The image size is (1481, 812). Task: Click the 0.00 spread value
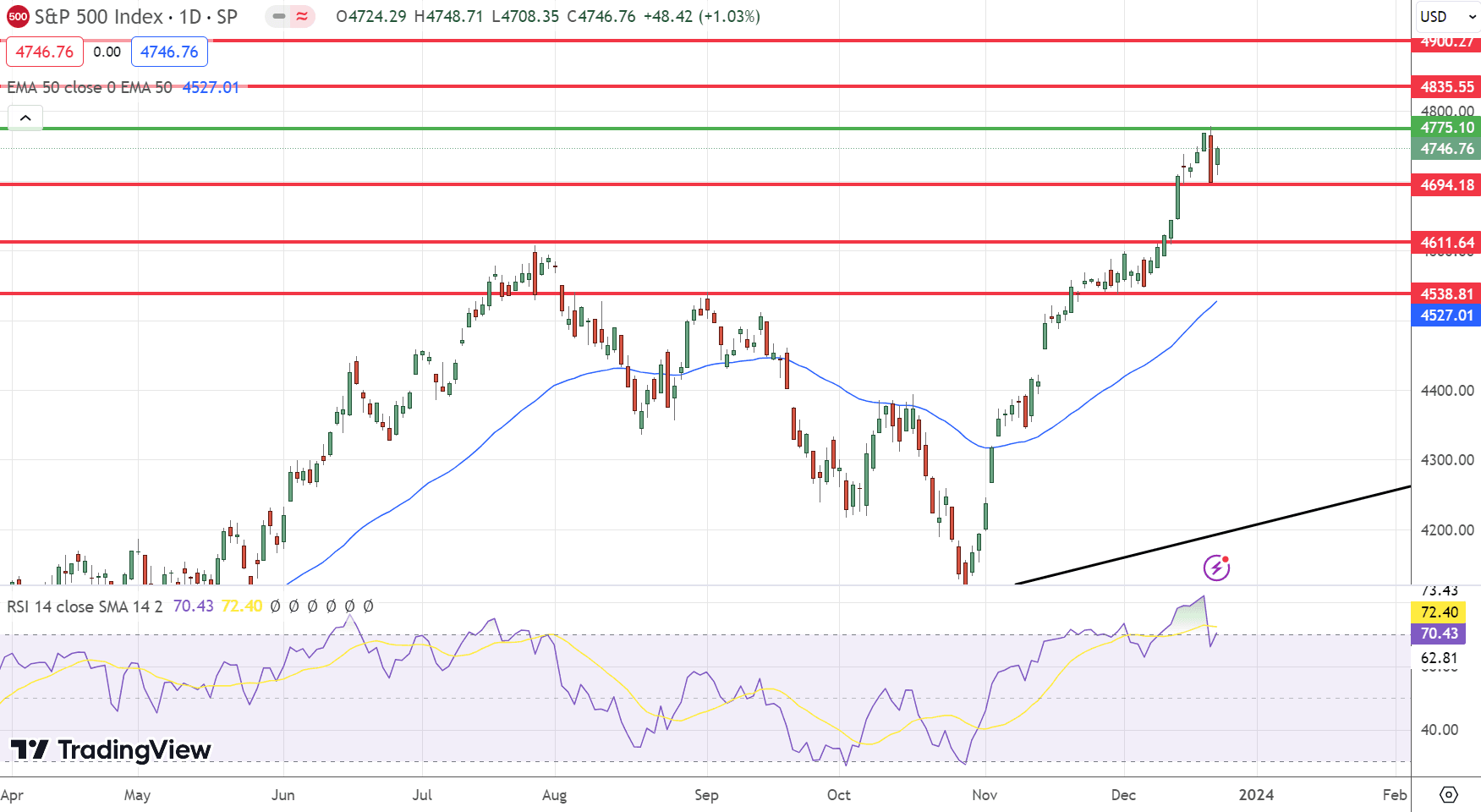tap(107, 52)
